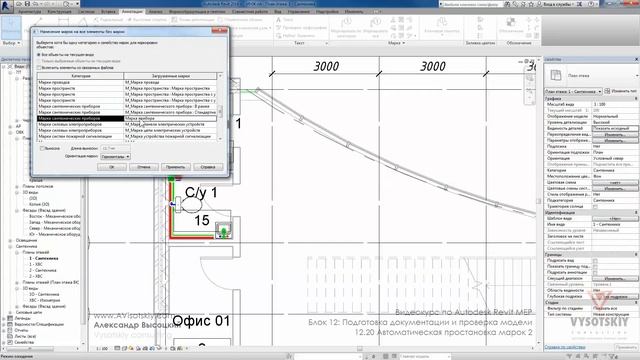Click the Radial dimension tool

(x=109, y=20)
